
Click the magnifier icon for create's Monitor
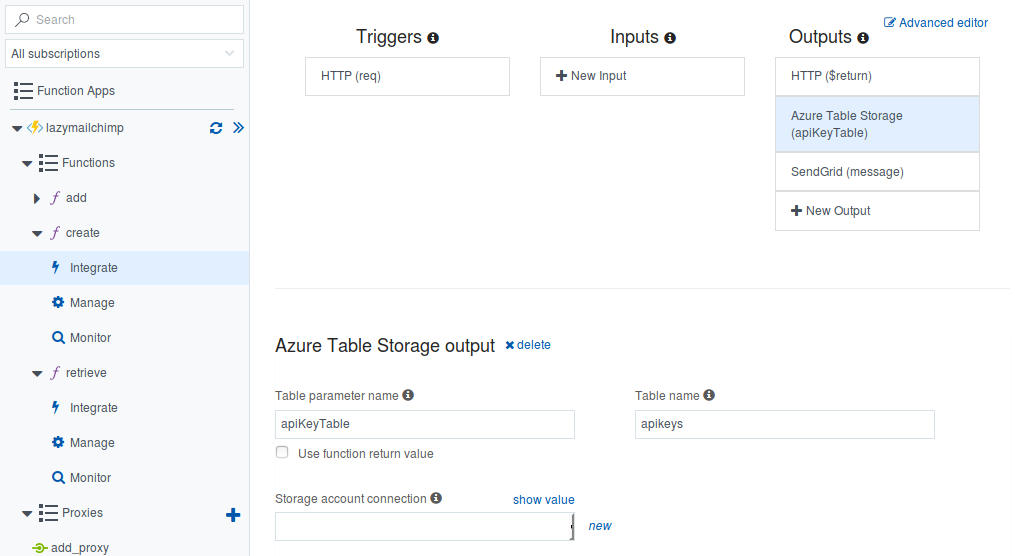[x=58, y=337]
